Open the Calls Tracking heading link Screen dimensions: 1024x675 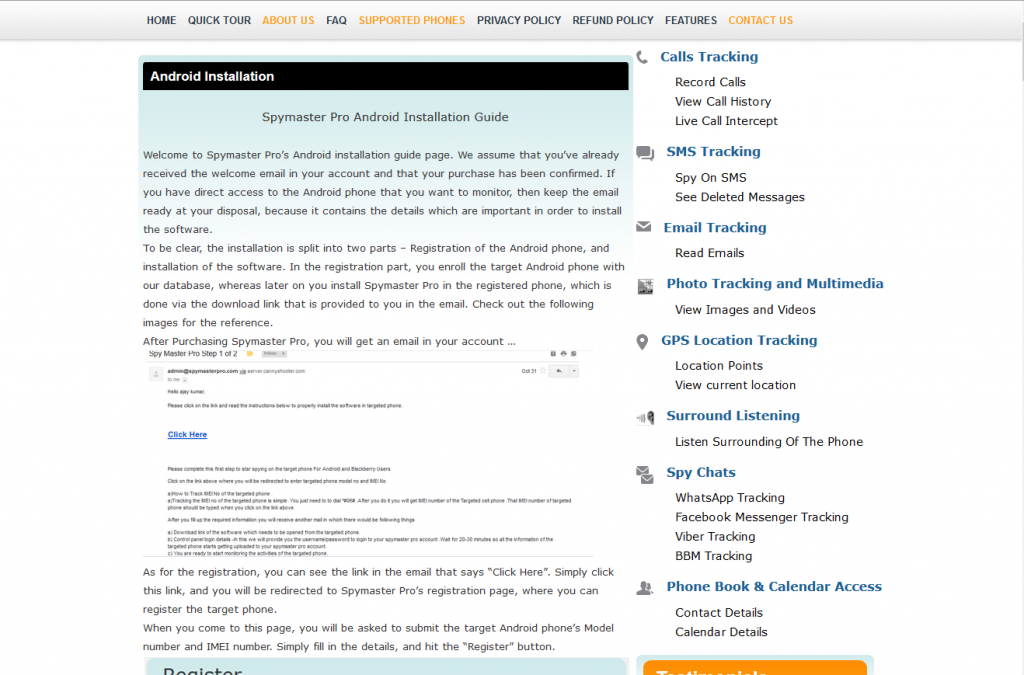[709, 57]
